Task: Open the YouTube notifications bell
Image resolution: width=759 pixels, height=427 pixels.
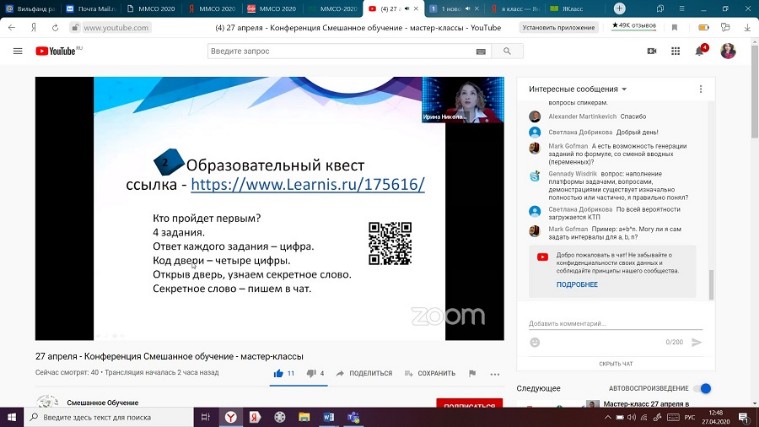Action: tap(701, 50)
